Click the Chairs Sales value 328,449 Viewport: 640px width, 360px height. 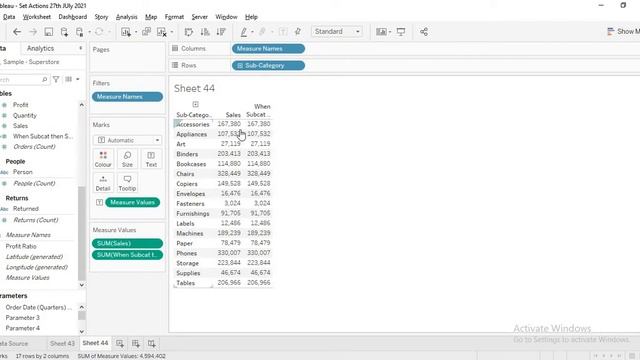(x=229, y=173)
